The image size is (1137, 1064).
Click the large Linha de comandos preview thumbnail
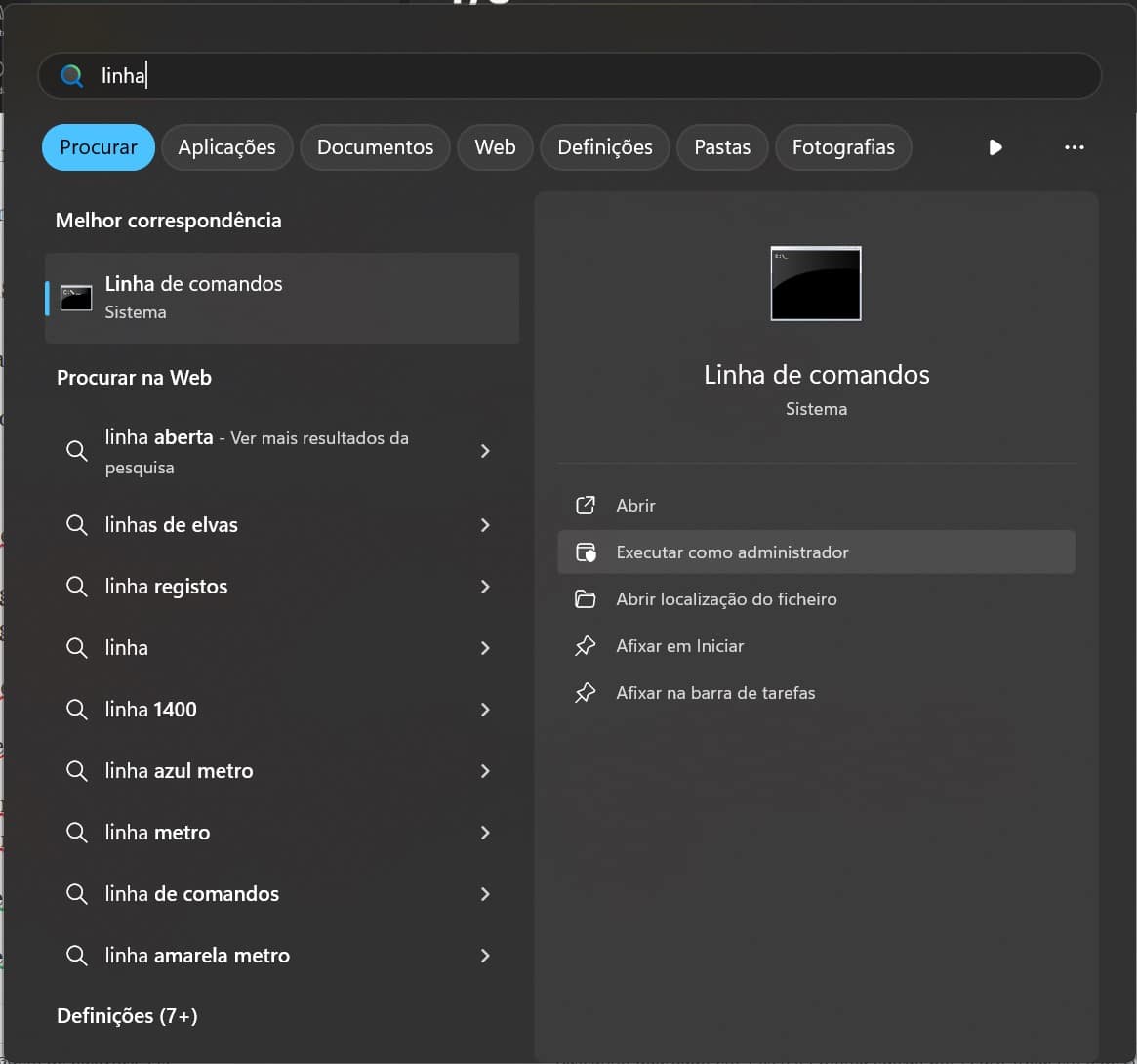(x=816, y=283)
